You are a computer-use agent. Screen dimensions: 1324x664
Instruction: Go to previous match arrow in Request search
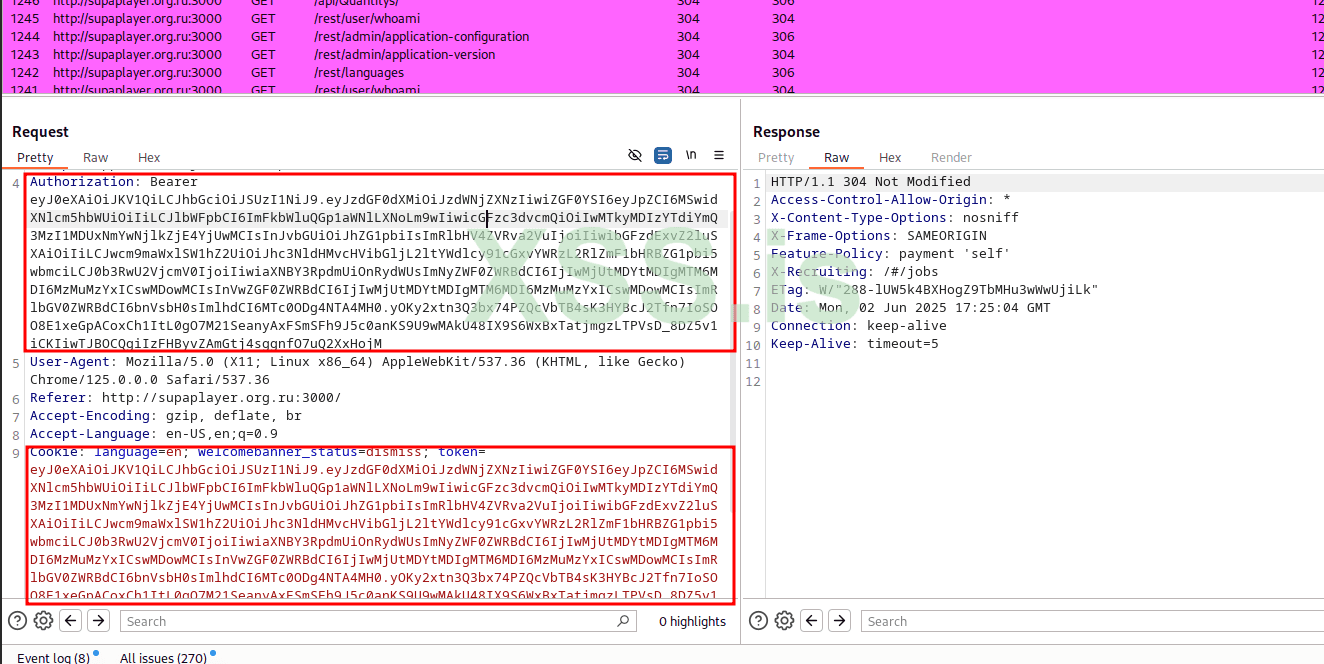(70, 621)
